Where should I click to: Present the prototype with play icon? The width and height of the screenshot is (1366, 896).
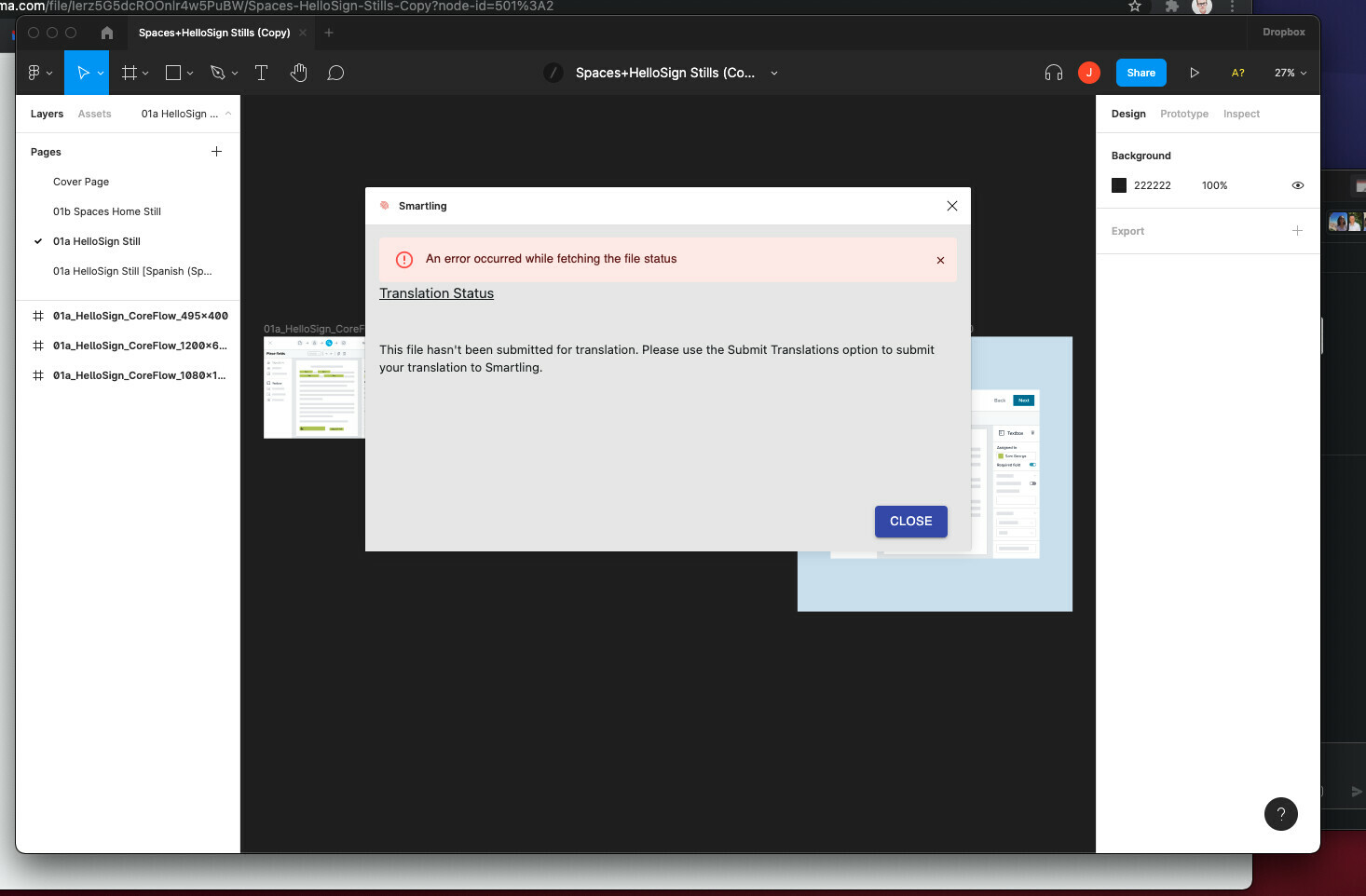(1195, 73)
